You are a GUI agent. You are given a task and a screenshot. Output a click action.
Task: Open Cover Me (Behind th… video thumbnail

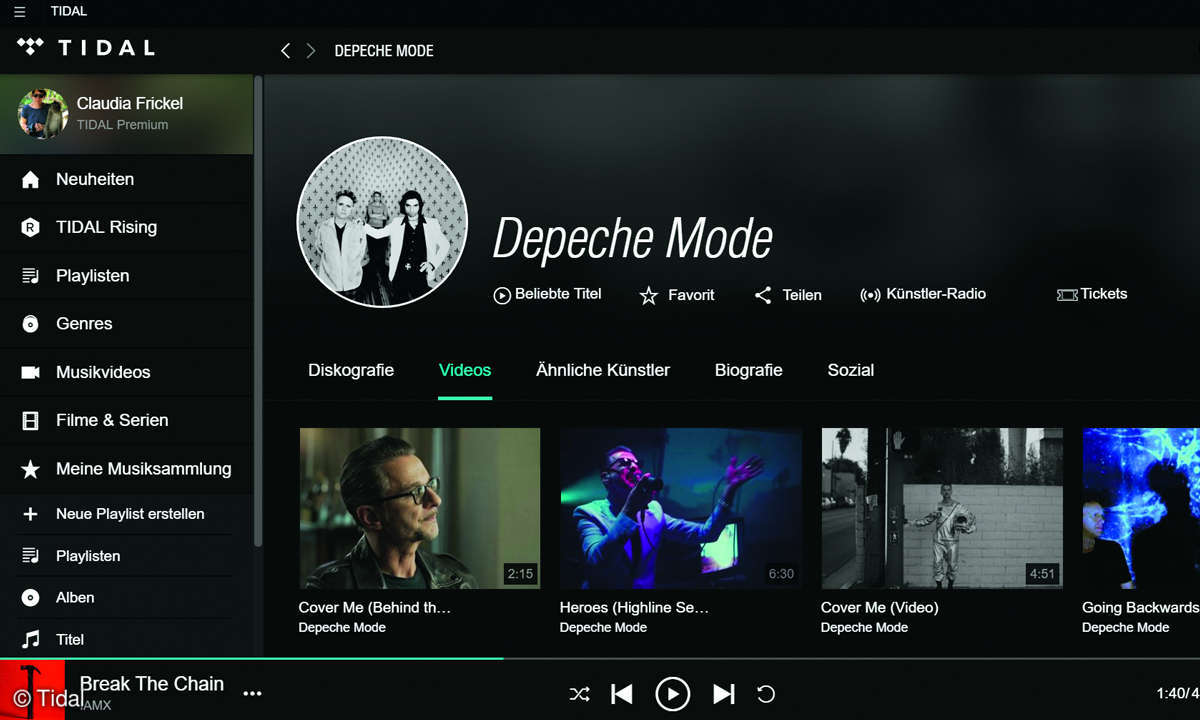(420, 508)
